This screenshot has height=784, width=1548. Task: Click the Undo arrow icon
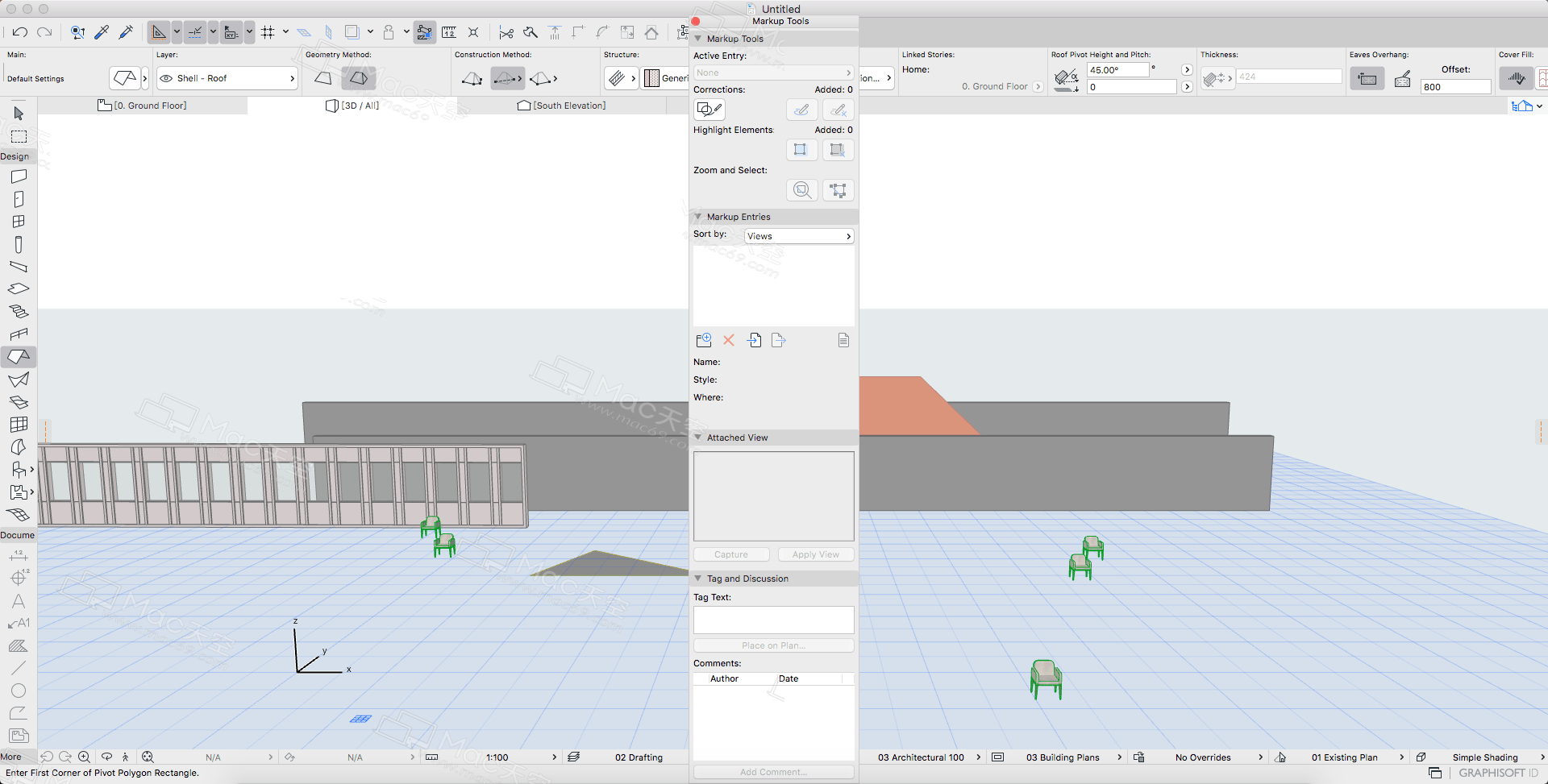pyautogui.click(x=20, y=32)
